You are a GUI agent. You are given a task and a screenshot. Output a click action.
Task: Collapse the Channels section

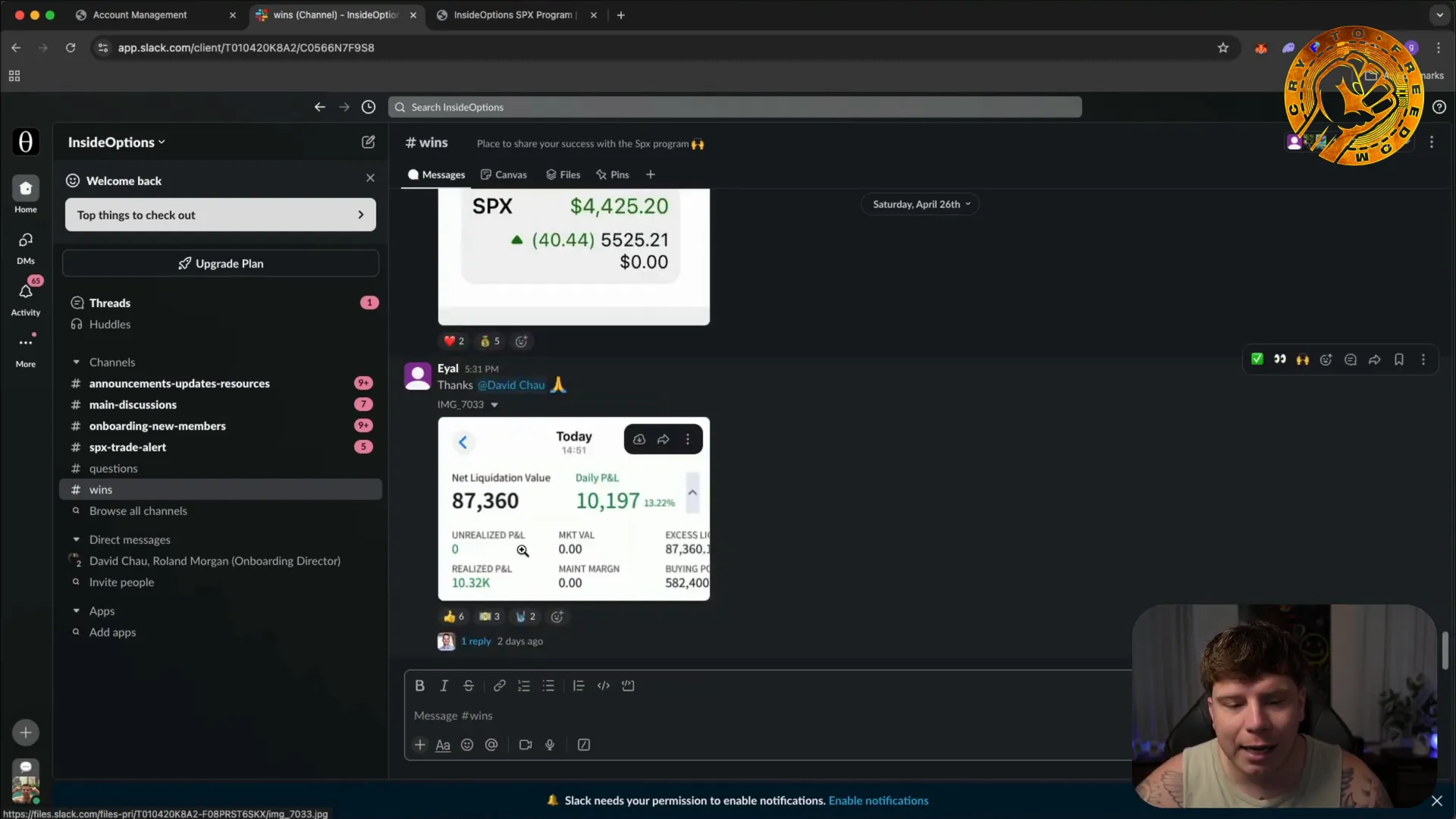coord(77,362)
